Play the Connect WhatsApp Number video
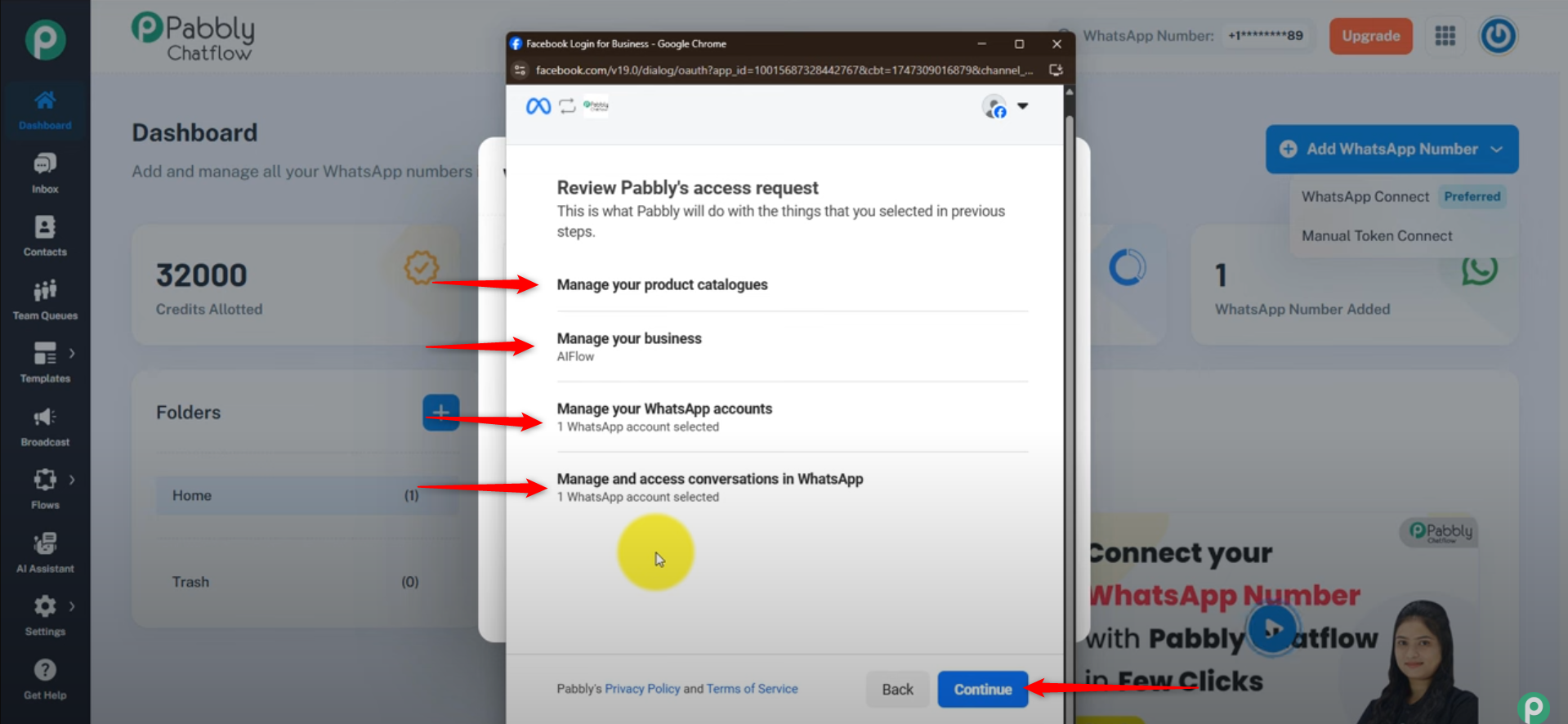 (1271, 628)
